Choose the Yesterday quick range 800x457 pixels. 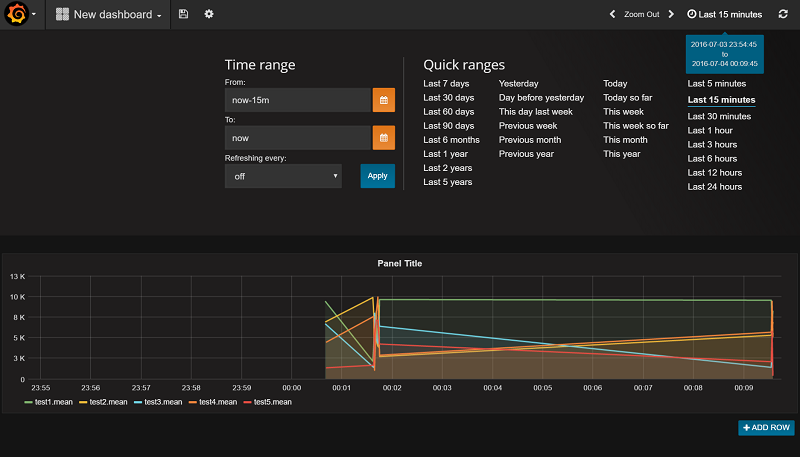coord(518,84)
